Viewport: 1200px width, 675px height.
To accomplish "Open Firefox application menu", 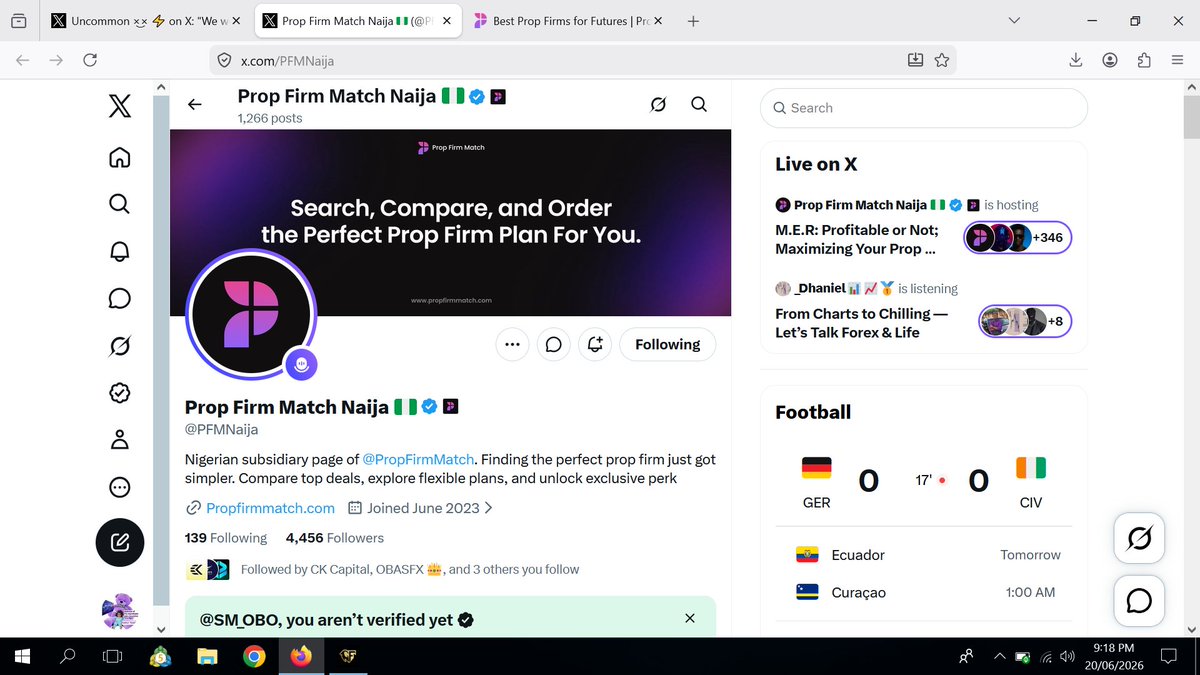I will coord(1178,61).
